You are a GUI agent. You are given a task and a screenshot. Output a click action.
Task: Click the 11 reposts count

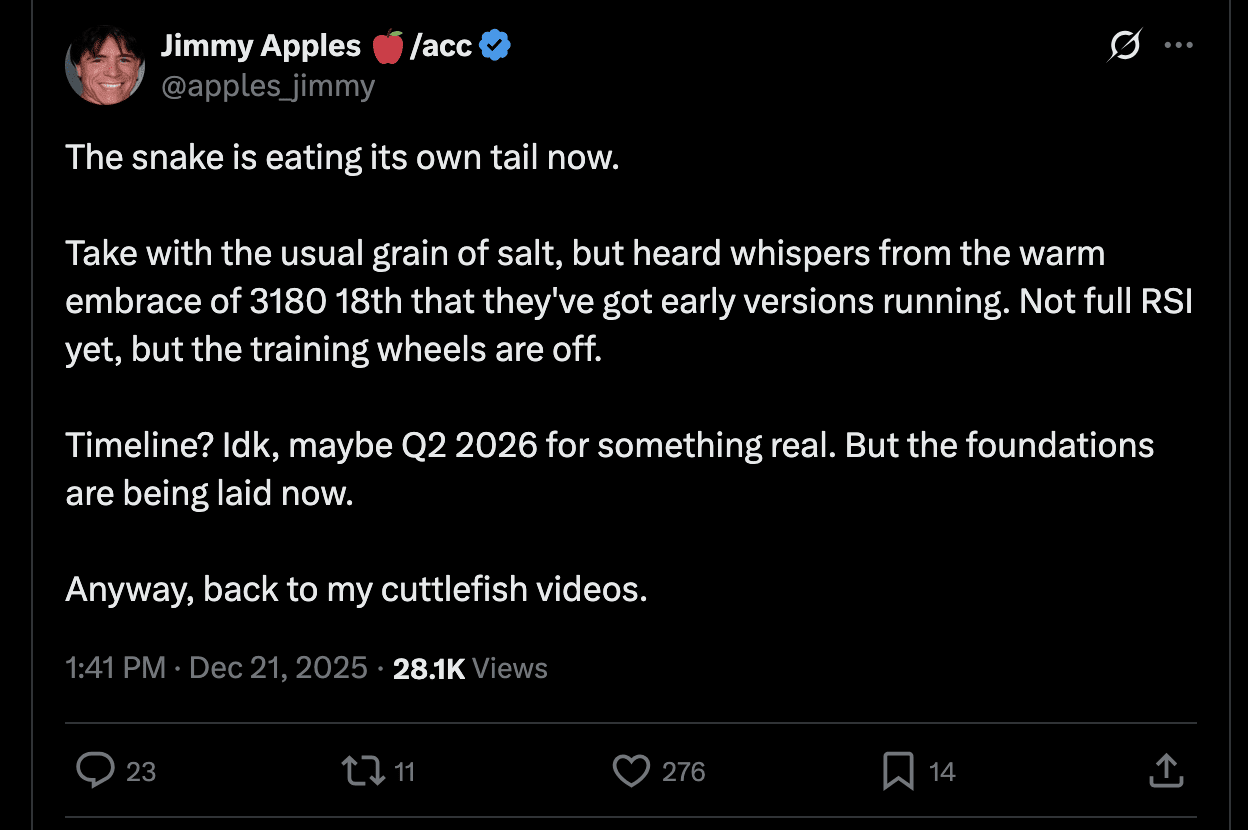pos(404,771)
